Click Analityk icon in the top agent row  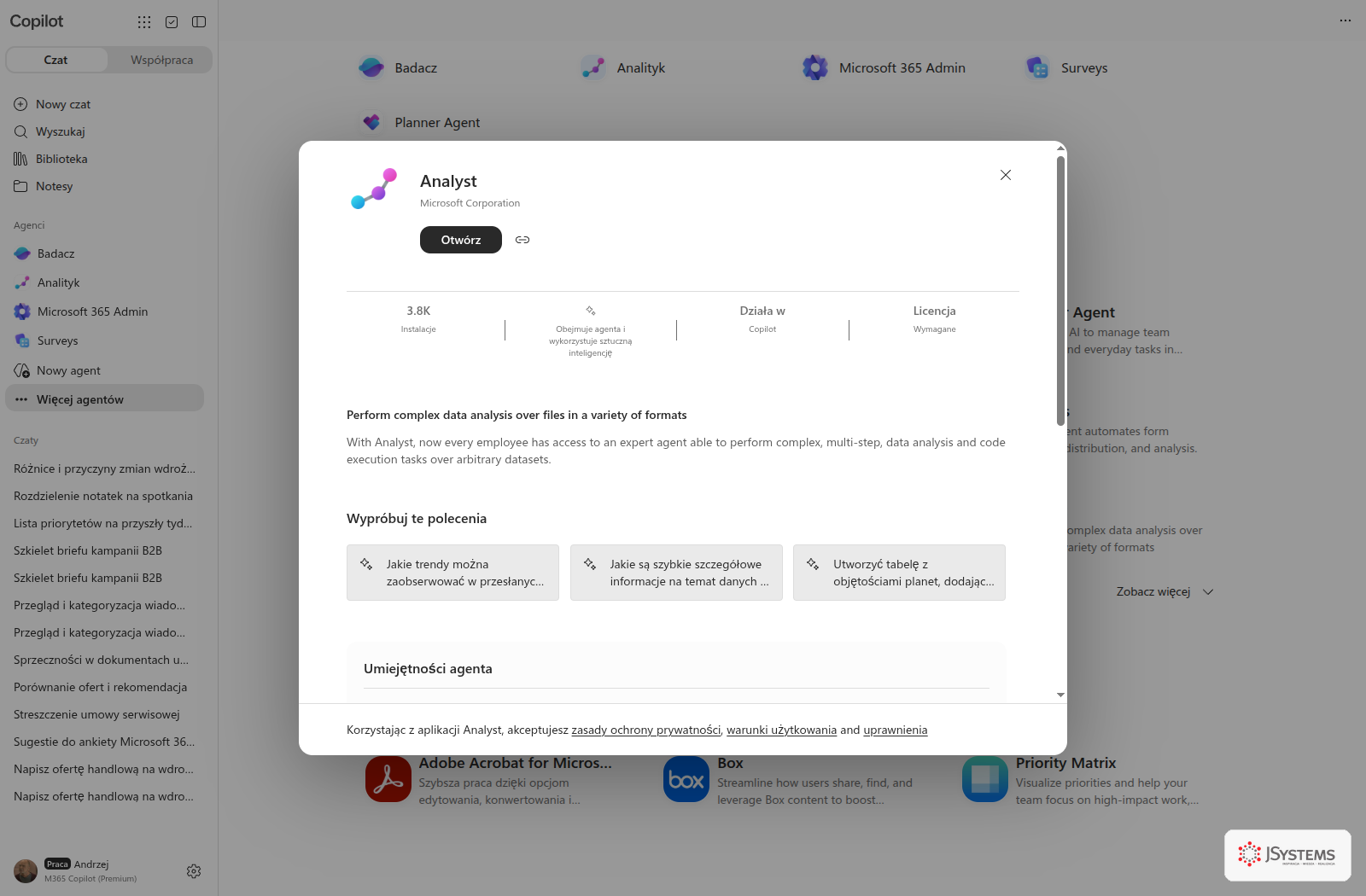coord(593,67)
